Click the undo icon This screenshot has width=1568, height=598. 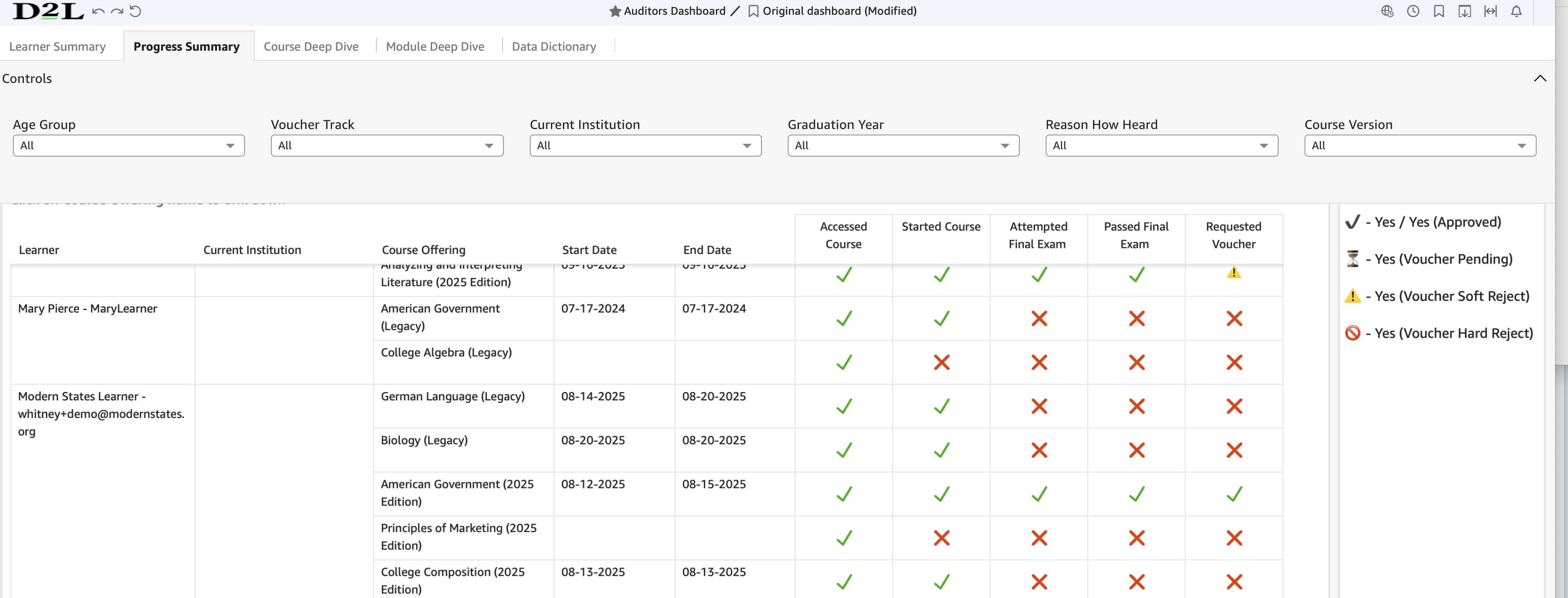98,11
